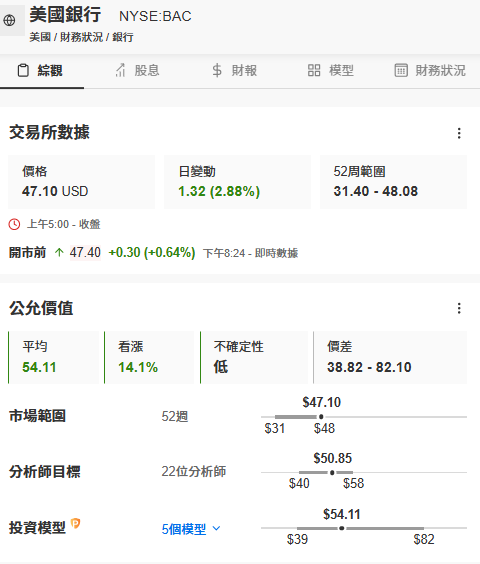Click the dollar icon on the 財報 tab
The image size is (480, 564).
pyautogui.click(x=217, y=70)
